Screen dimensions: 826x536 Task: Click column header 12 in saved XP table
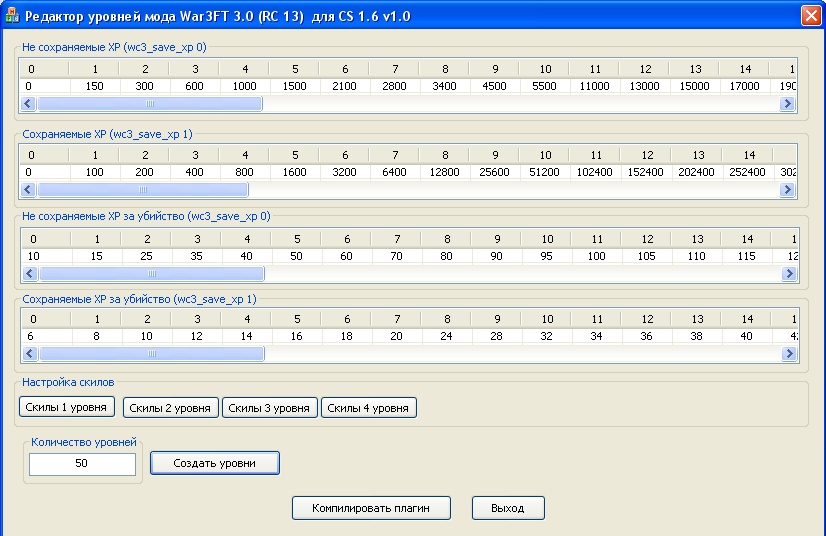647,155
